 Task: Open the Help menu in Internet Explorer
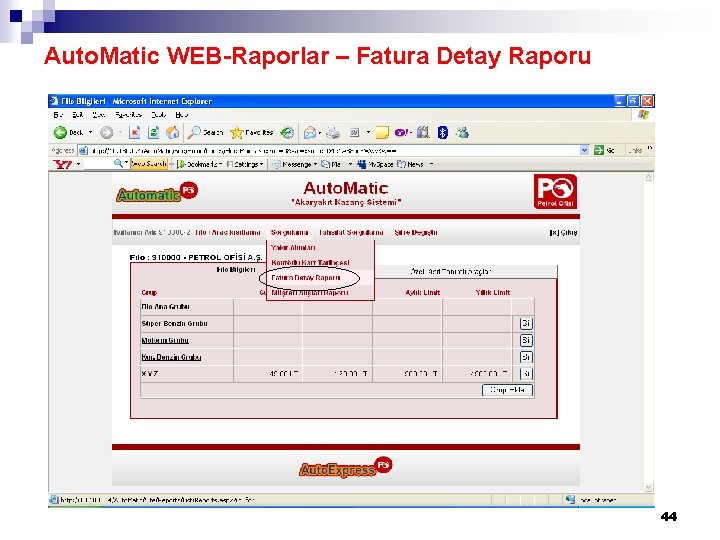[x=182, y=115]
